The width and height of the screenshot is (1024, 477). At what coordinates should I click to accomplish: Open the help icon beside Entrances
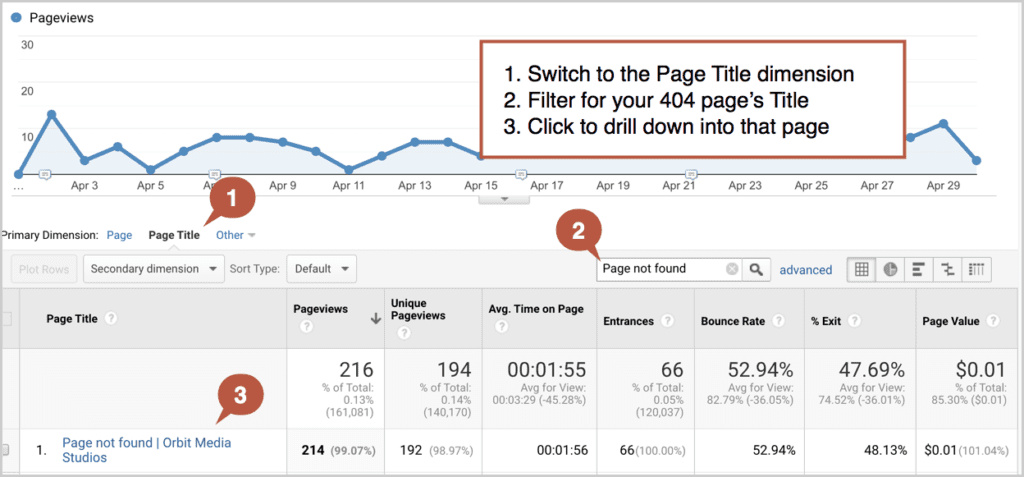point(667,321)
